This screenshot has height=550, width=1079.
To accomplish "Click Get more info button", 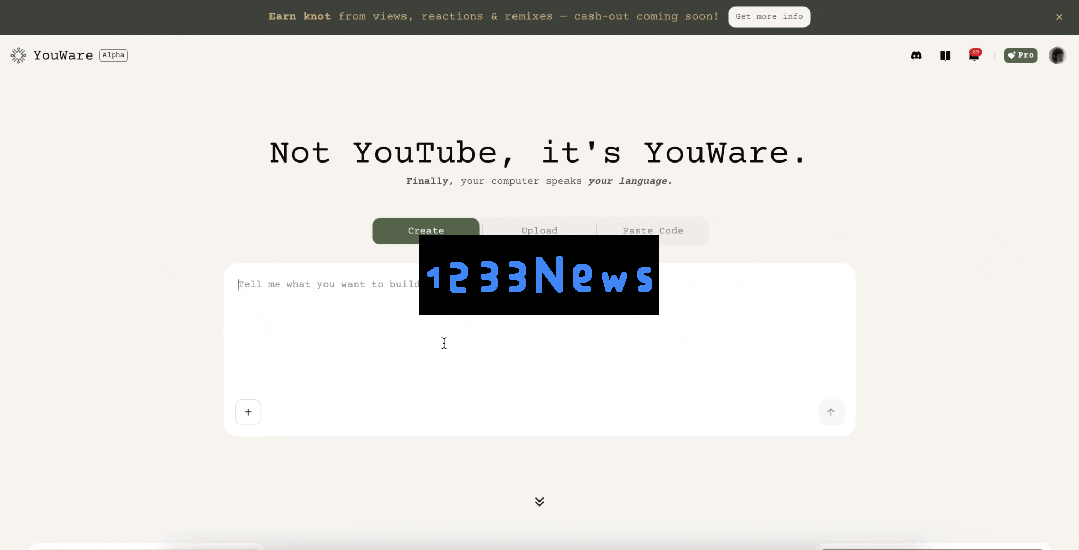I will [769, 17].
